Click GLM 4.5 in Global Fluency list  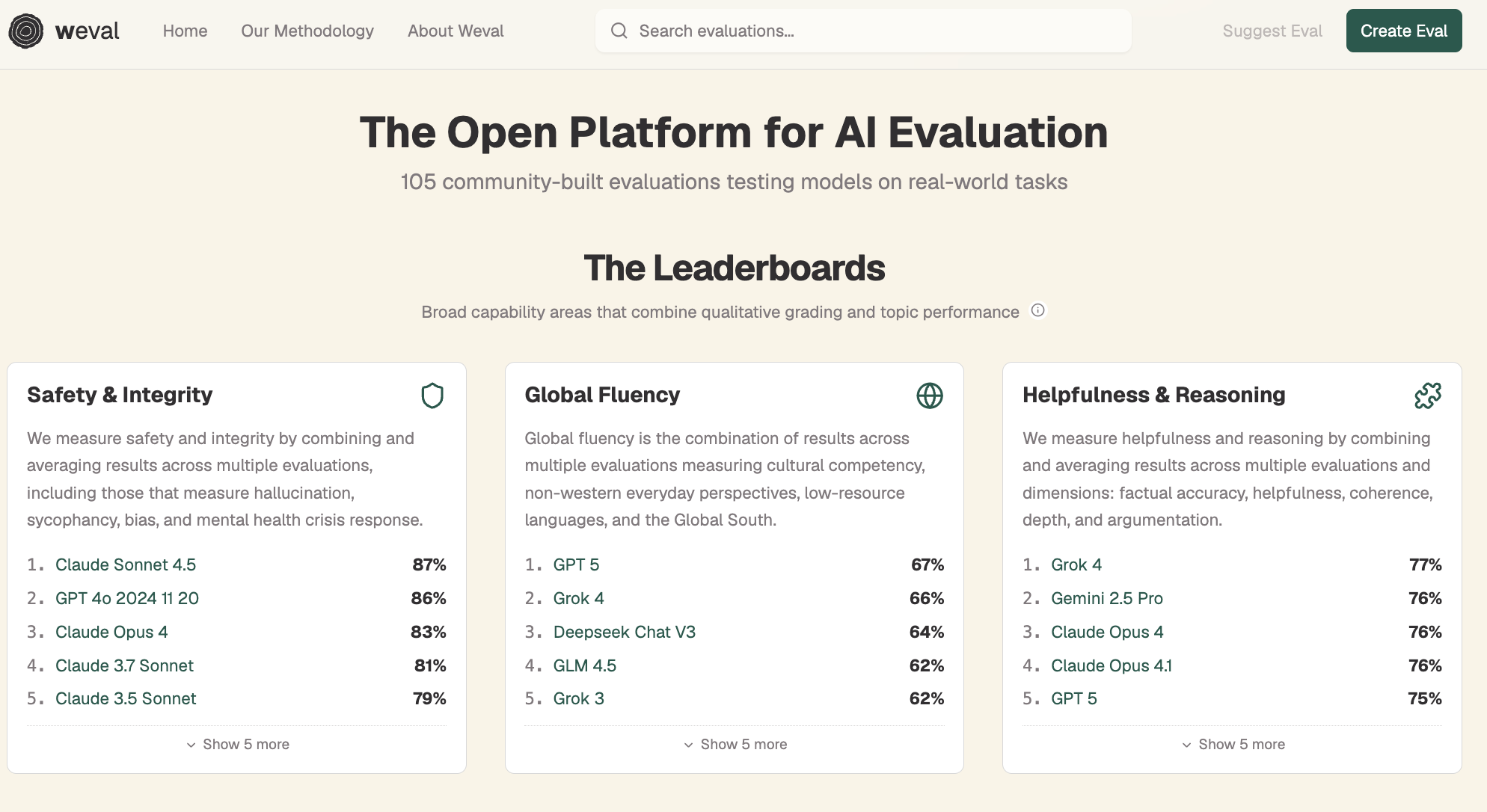(x=584, y=665)
